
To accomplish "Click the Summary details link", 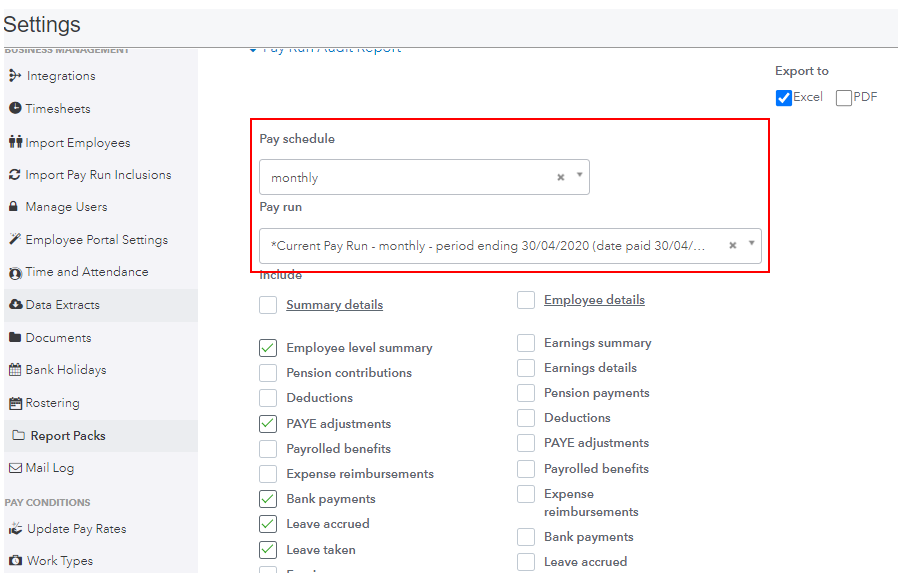I will coord(334,305).
